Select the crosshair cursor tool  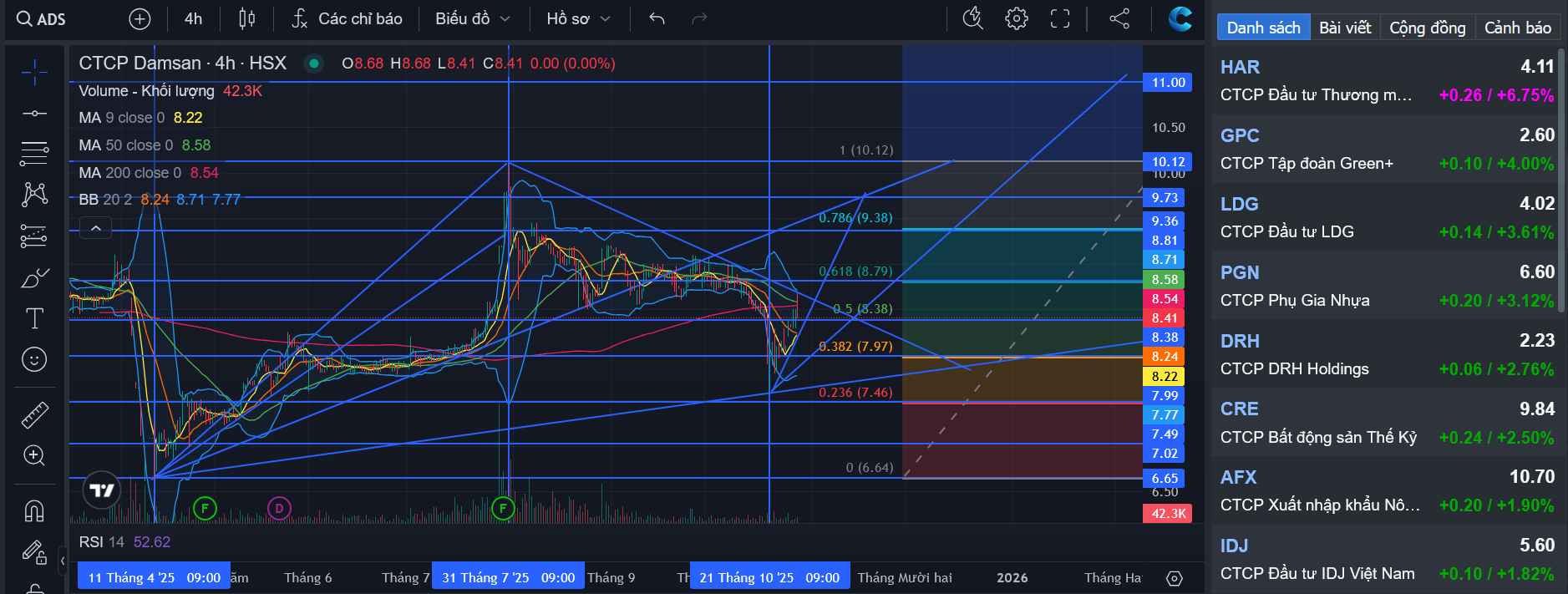[x=34, y=73]
